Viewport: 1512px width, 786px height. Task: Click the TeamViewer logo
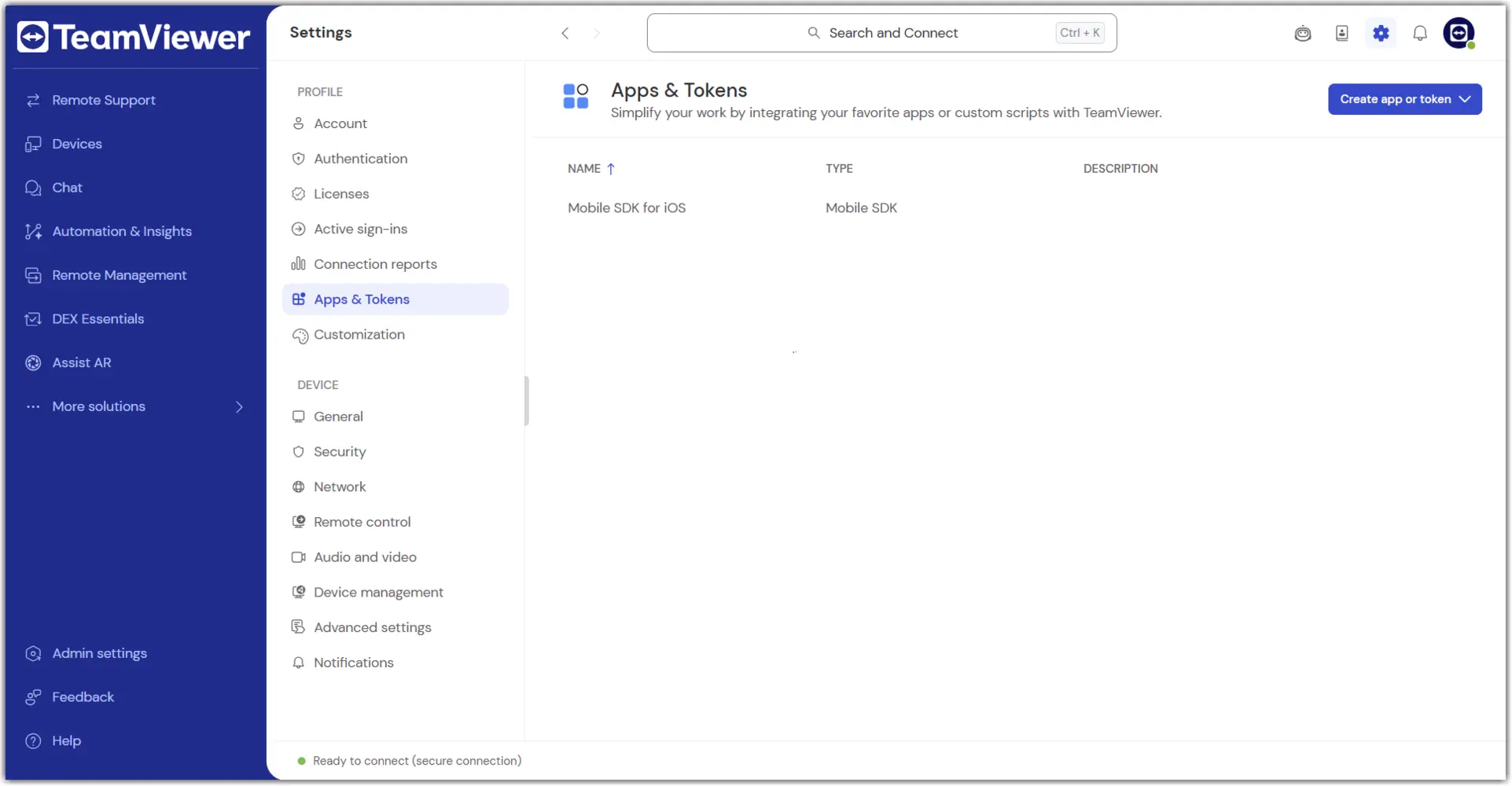[x=134, y=37]
